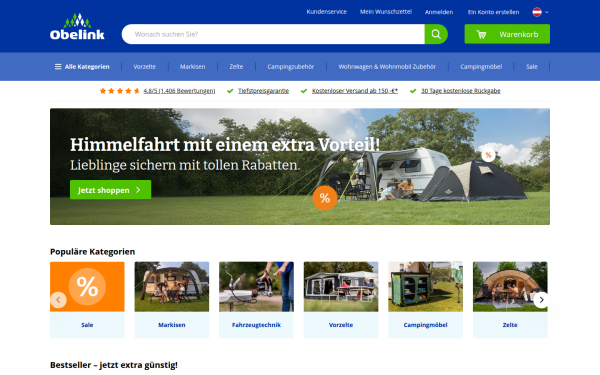Show next categories with right carousel arrow
Viewport: 600px width, 375px height.
point(541,300)
